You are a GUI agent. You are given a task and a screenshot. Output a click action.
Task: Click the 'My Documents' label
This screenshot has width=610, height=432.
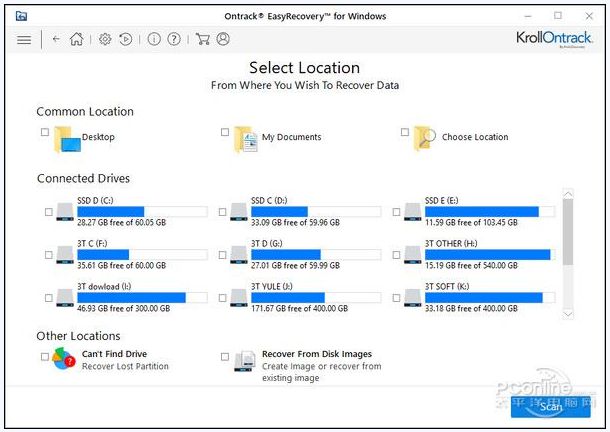(292, 137)
